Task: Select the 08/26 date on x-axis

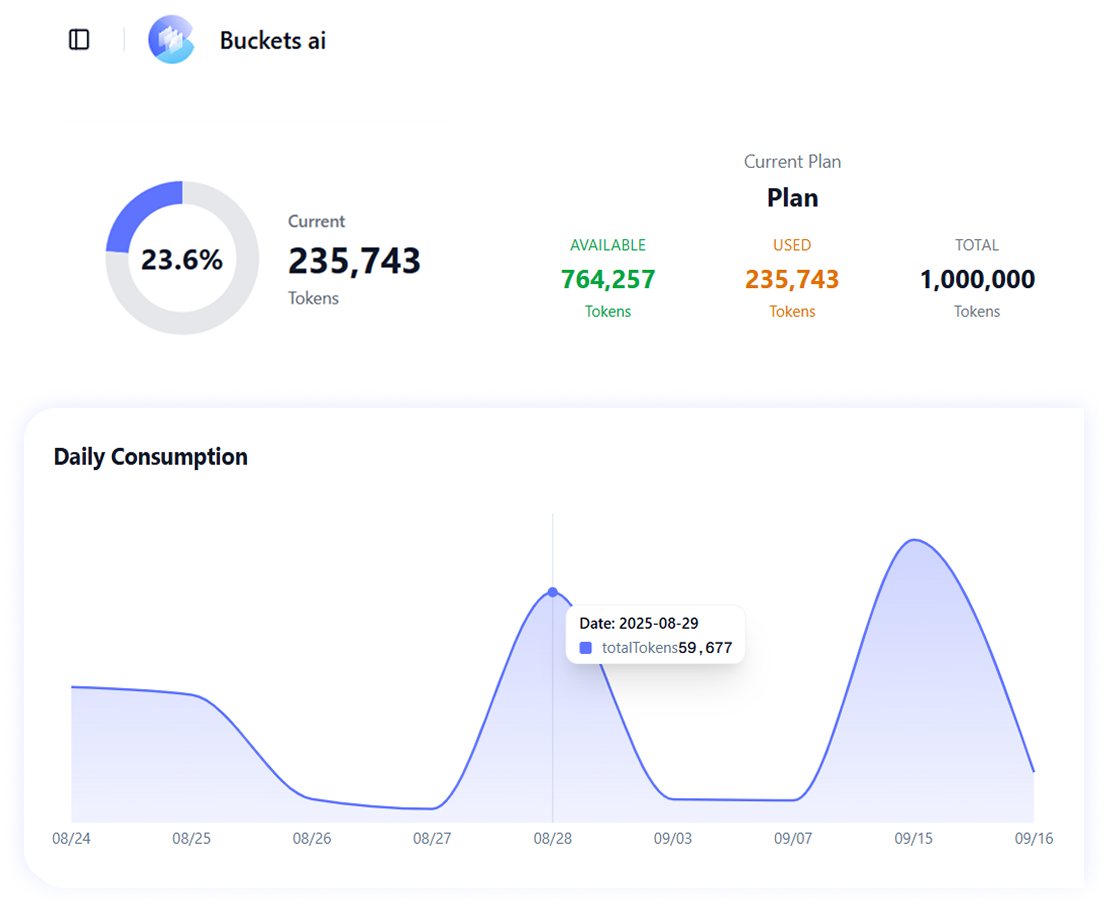Action: (312, 838)
